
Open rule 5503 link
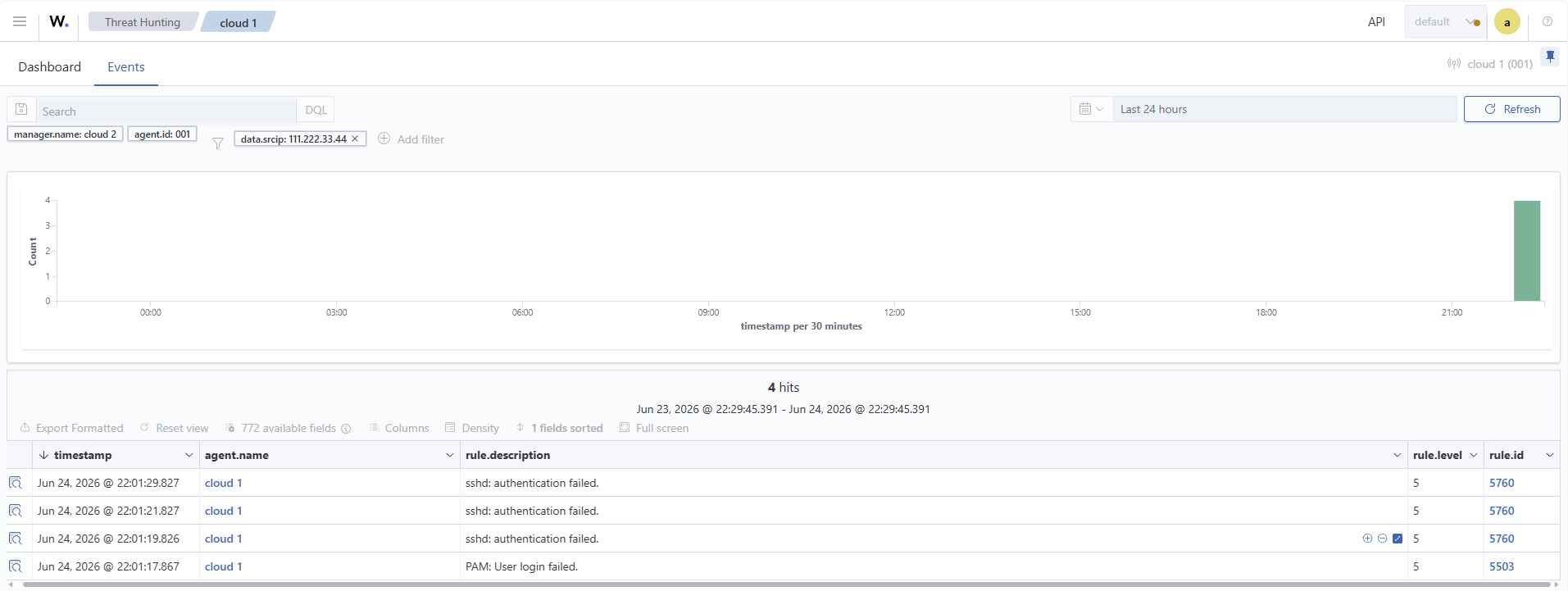pos(1502,566)
